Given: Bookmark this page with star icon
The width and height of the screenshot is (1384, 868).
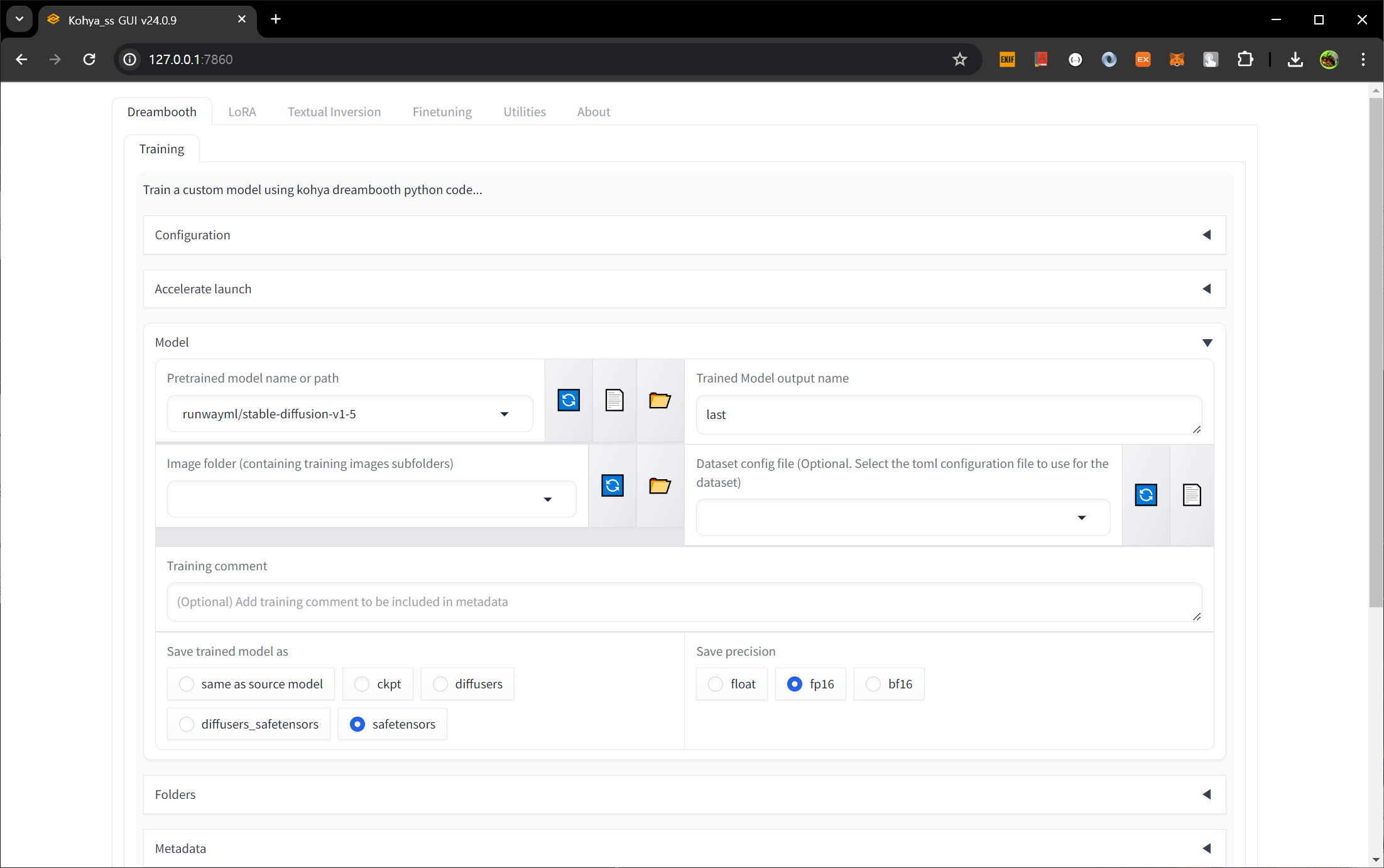Looking at the screenshot, I should pyautogui.click(x=959, y=59).
